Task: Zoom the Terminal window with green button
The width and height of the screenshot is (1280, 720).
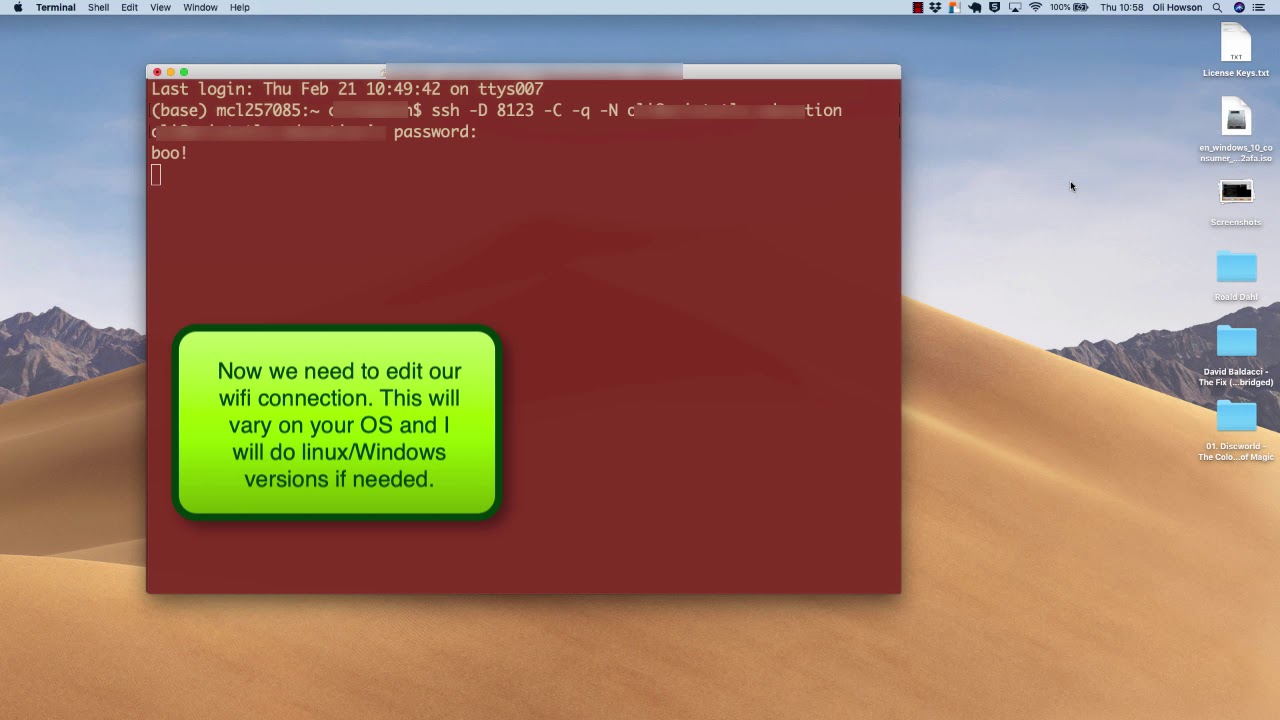Action: (184, 72)
